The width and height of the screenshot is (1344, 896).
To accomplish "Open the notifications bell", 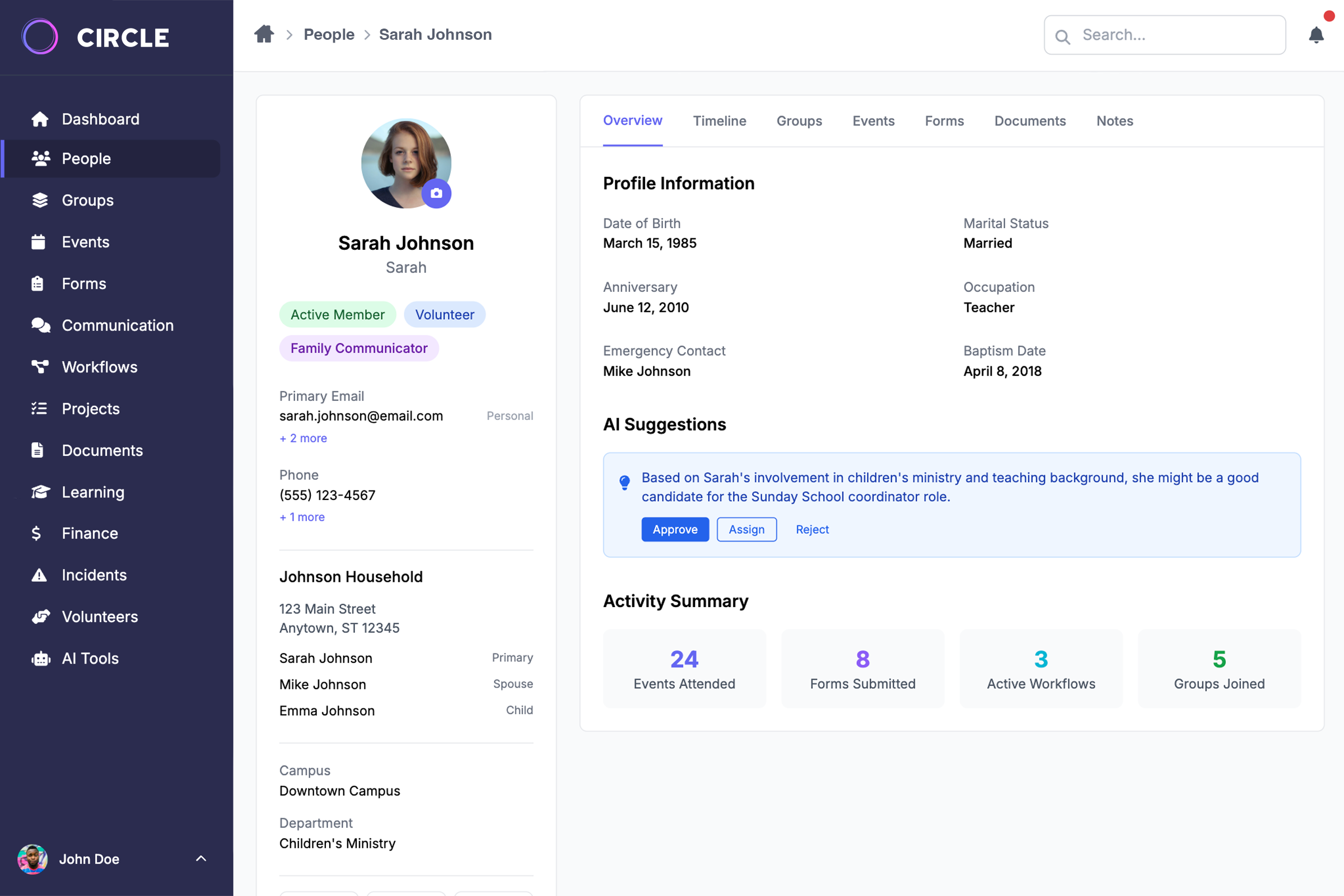I will point(1316,35).
